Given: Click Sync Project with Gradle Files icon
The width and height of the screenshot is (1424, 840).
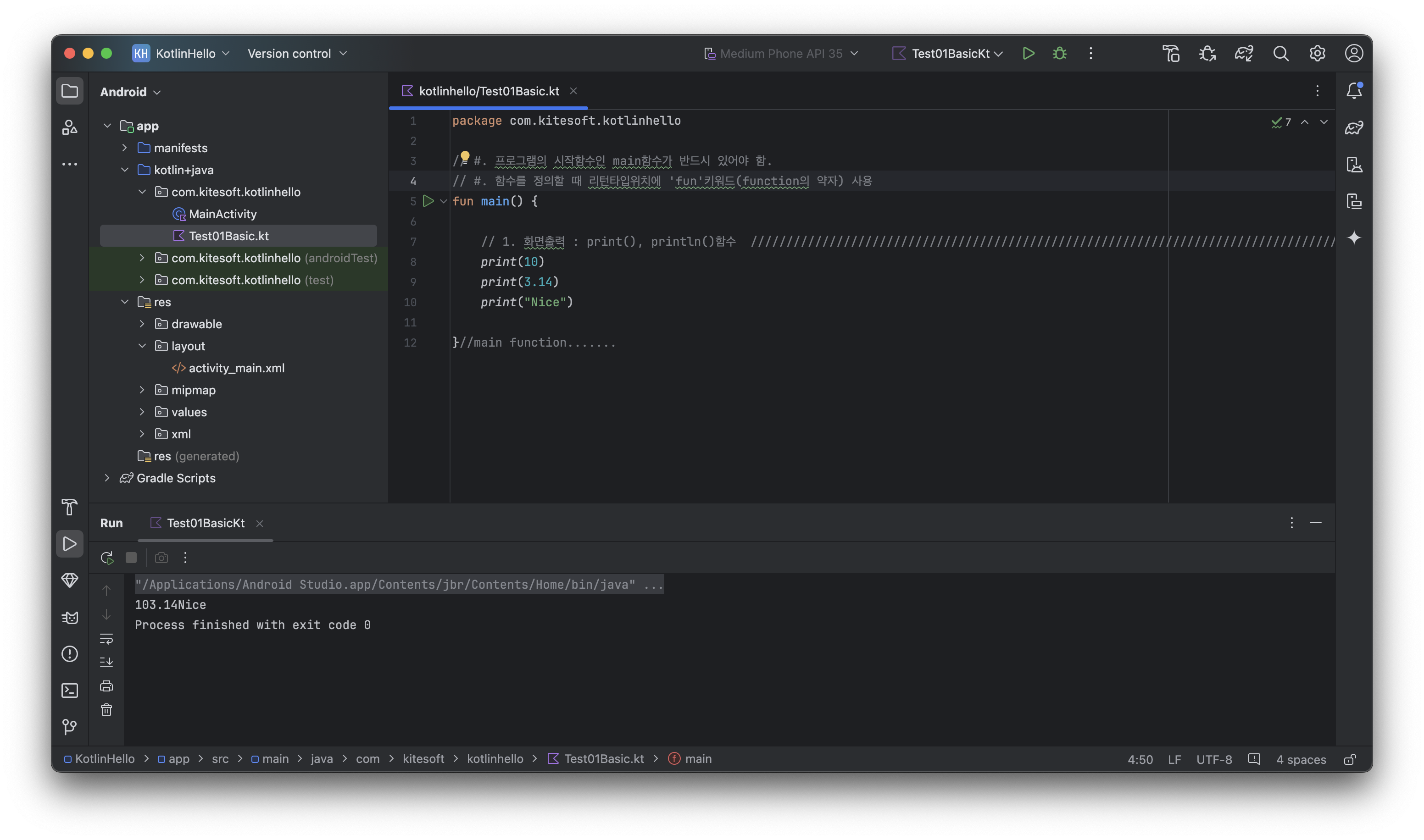Looking at the screenshot, I should coord(1244,53).
